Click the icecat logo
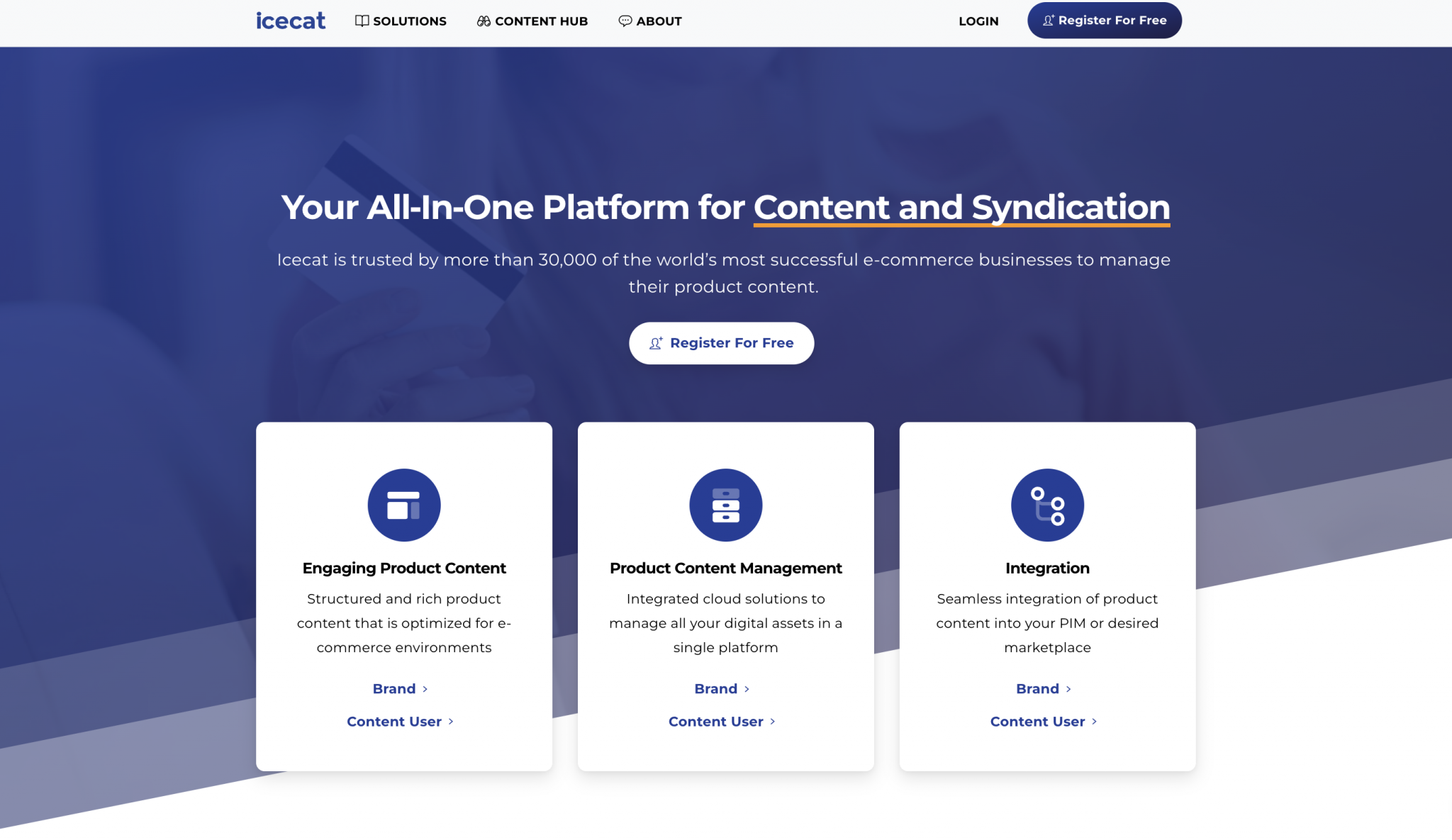1452x840 pixels. tap(291, 21)
